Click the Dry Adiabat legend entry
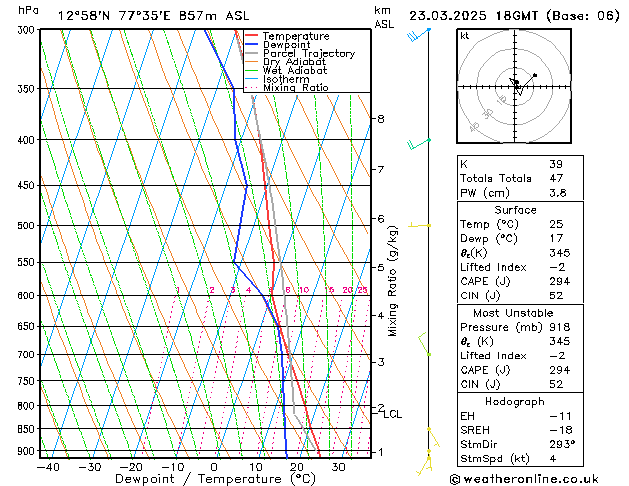Image resolution: width=629 pixels, height=486 pixels. (x=285, y=62)
